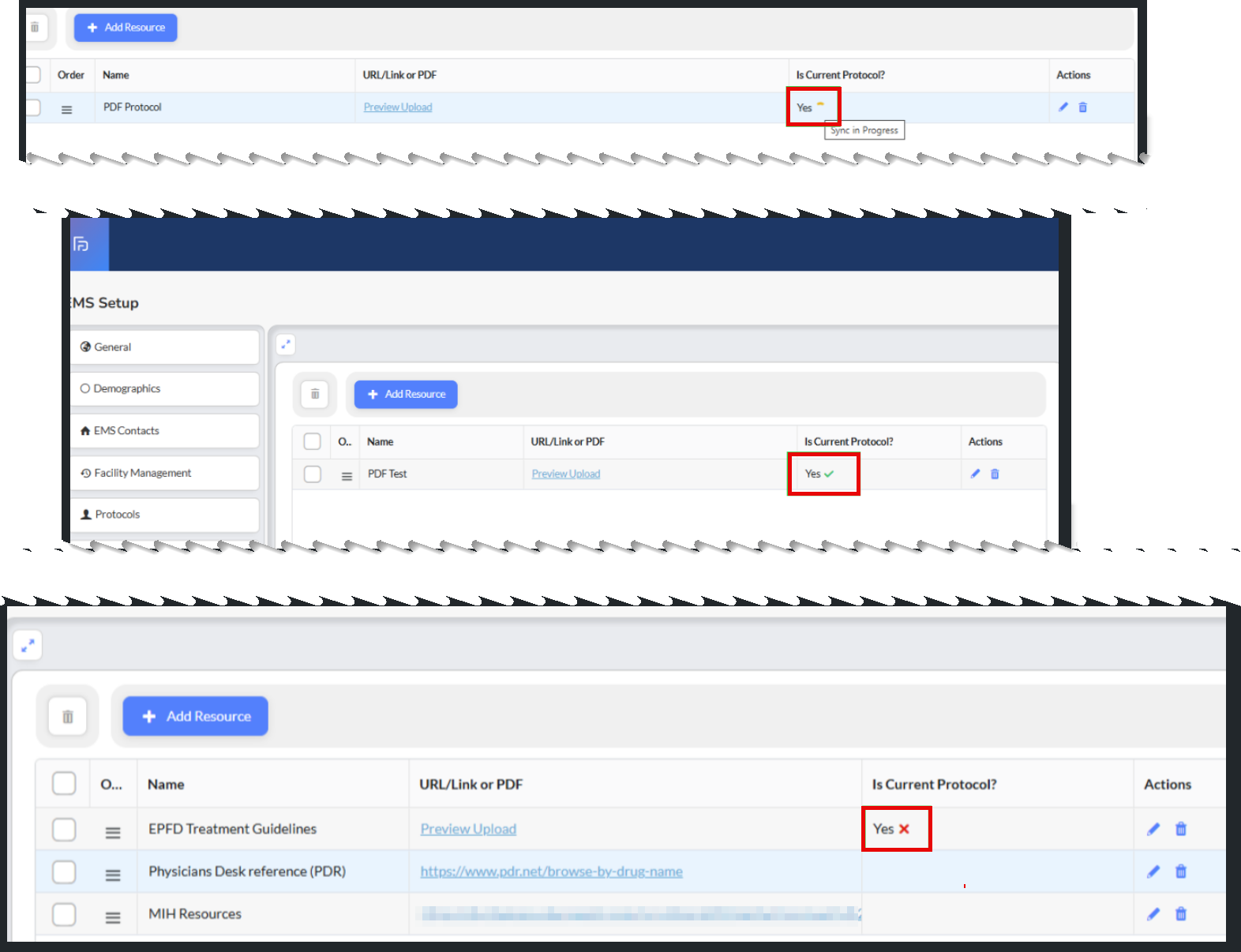Open the Protocols section in sidebar
The width and height of the screenshot is (1241, 952).
[118, 515]
